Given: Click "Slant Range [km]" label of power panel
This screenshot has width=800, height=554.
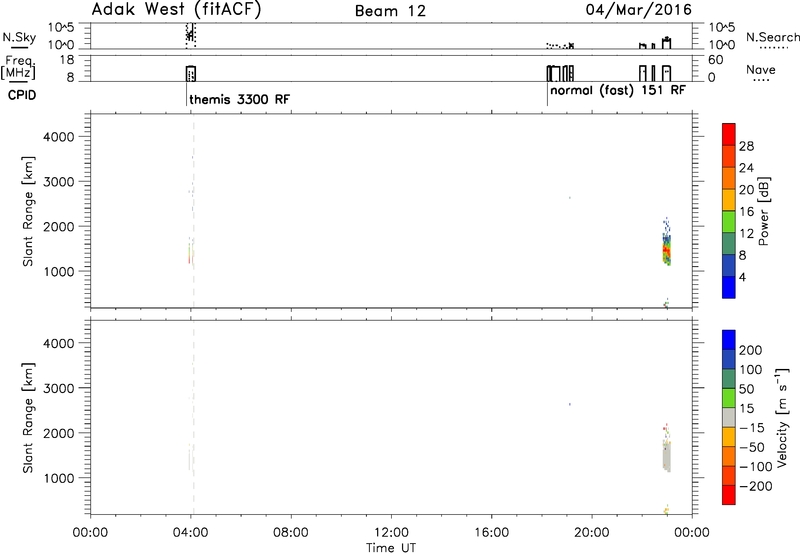Looking at the screenshot, I should (x=28, y=211).
